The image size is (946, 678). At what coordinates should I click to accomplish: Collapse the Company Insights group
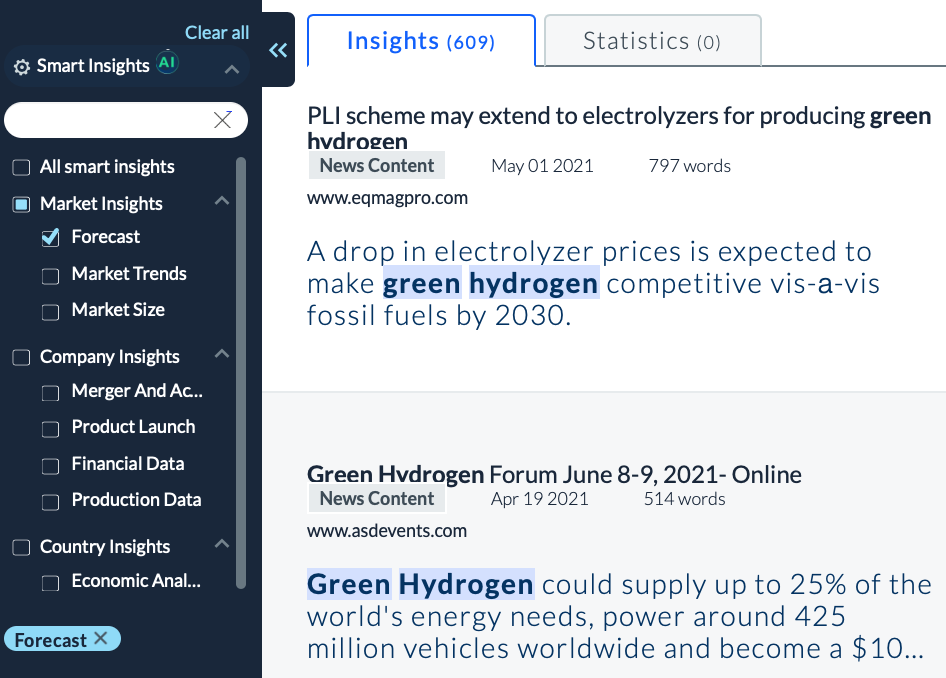click(x=222, y=355)
